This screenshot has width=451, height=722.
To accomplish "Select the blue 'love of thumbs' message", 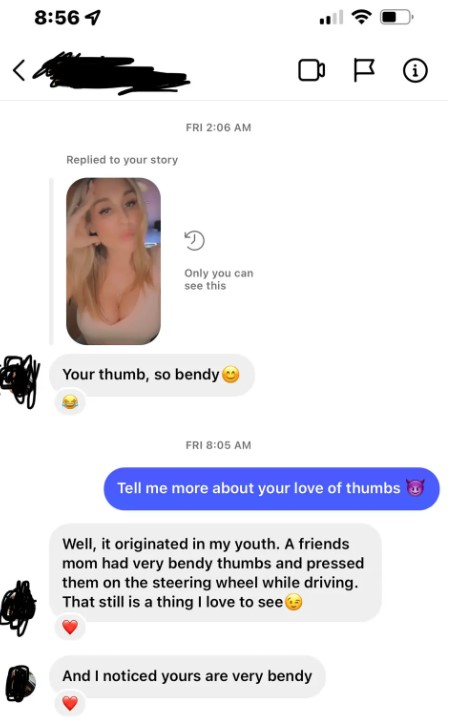I will point(271,489).
